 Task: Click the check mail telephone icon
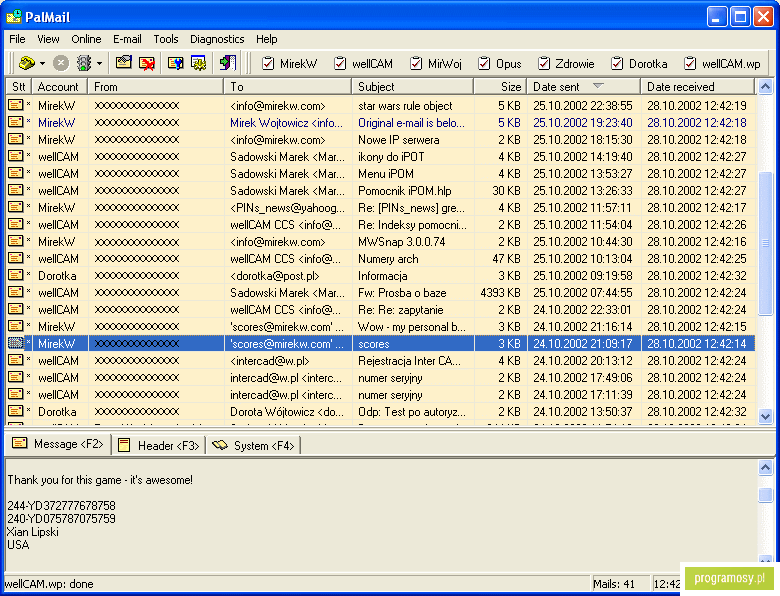(x=27, y=63)
